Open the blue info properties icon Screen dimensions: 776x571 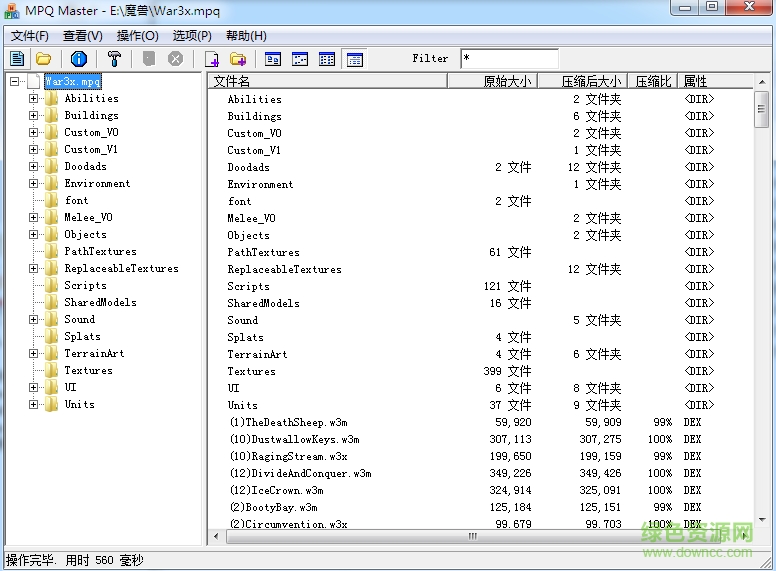tap(79, 59)
